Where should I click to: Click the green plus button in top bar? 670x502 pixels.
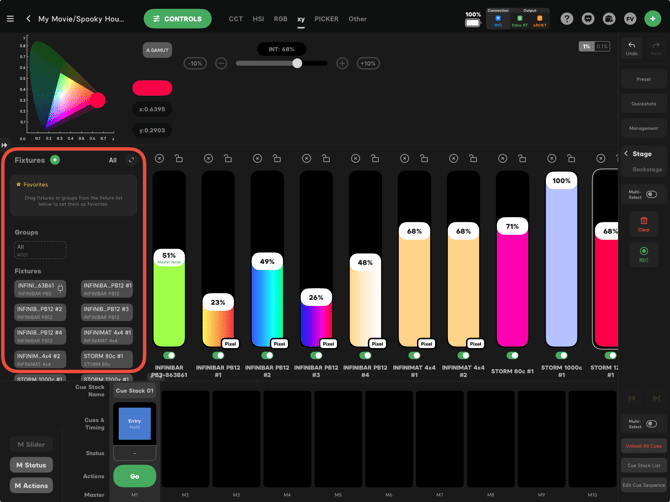pos(652,19)
